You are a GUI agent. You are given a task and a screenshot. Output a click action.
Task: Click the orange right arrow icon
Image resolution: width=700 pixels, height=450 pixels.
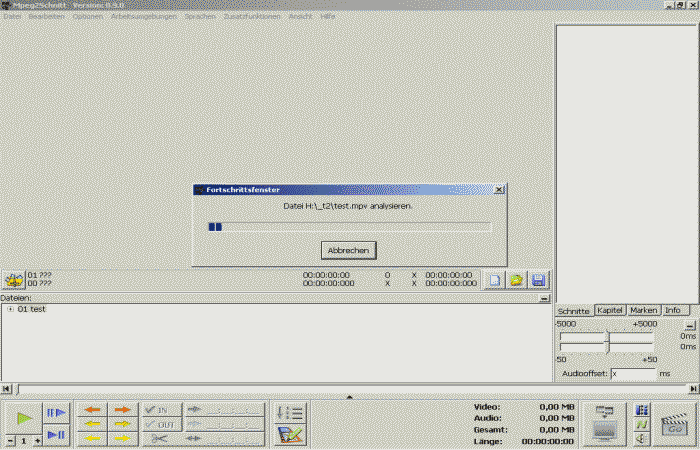coord(121,410)
